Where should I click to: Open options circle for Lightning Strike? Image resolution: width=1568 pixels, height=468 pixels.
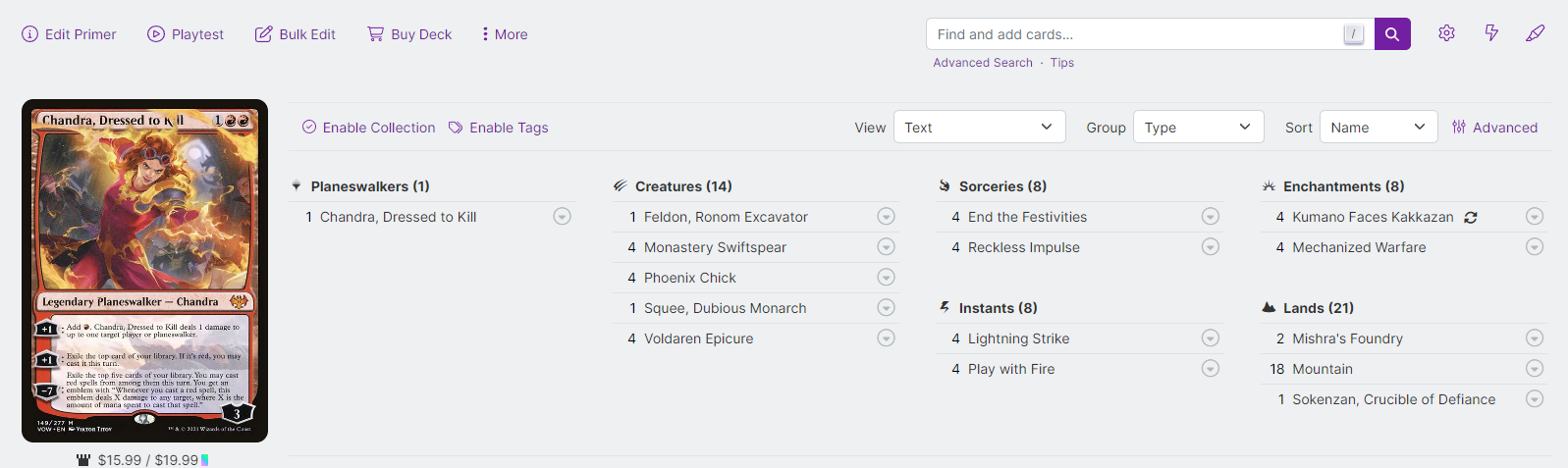click(x=1211, y=338)
